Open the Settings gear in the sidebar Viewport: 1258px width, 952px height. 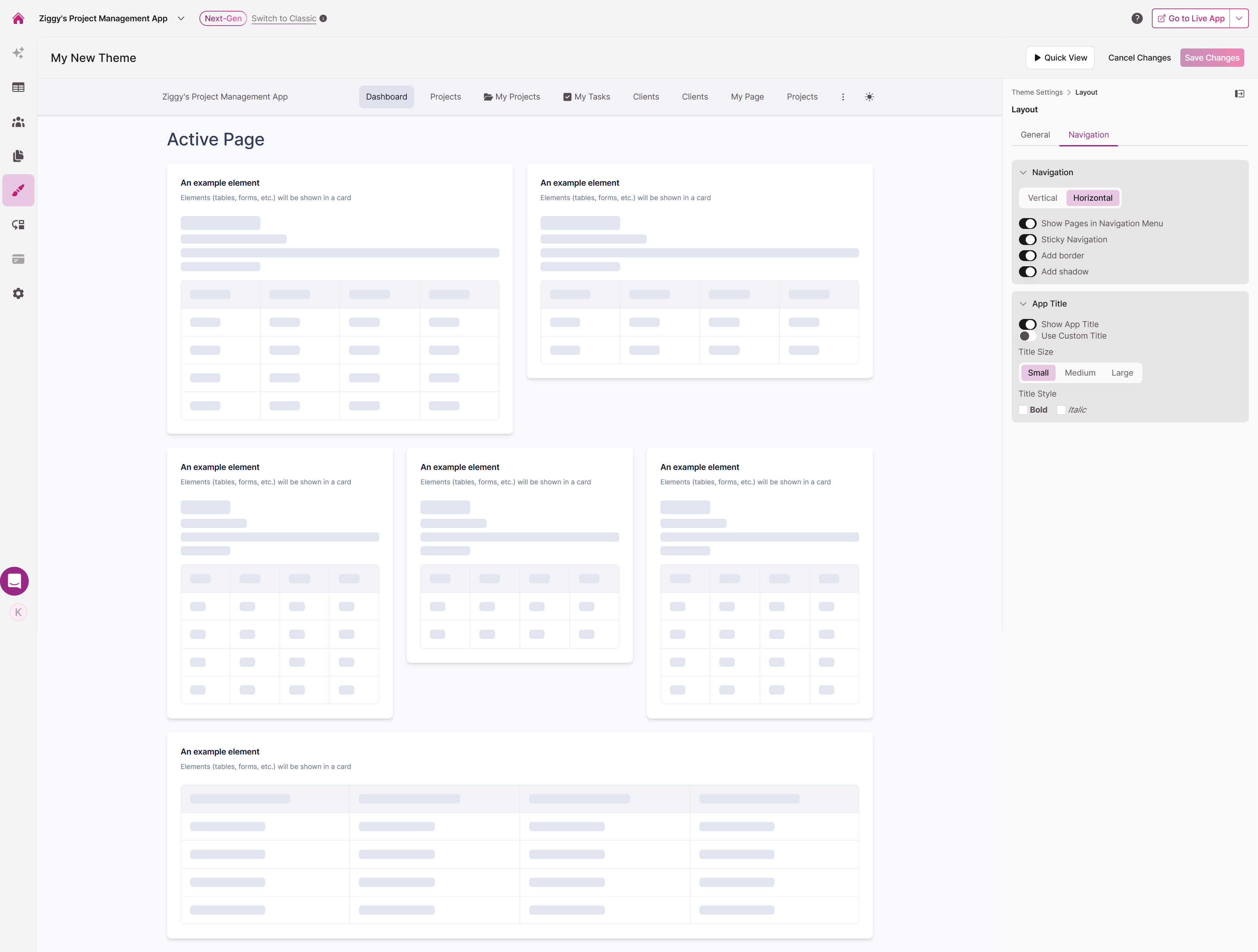pos(18,293)
